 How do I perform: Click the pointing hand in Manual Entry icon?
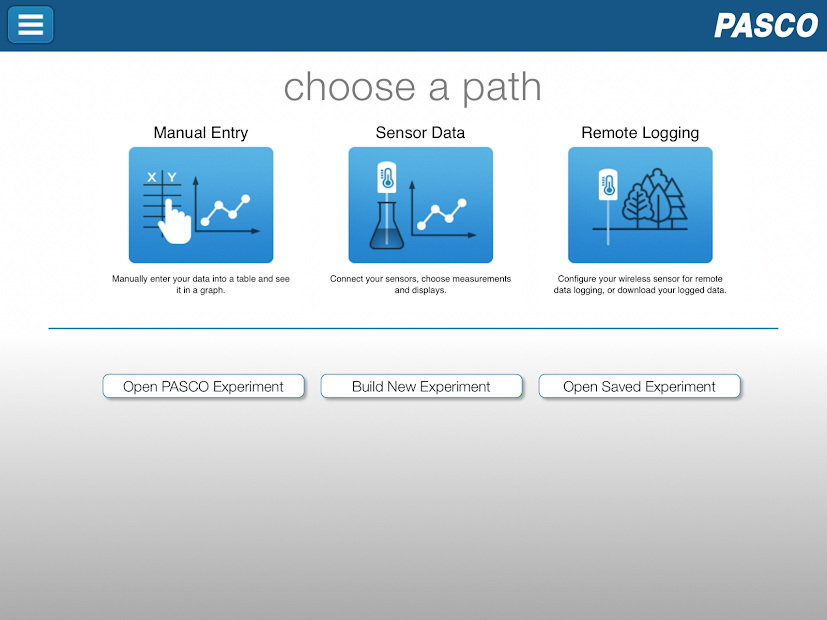point(178,222)
